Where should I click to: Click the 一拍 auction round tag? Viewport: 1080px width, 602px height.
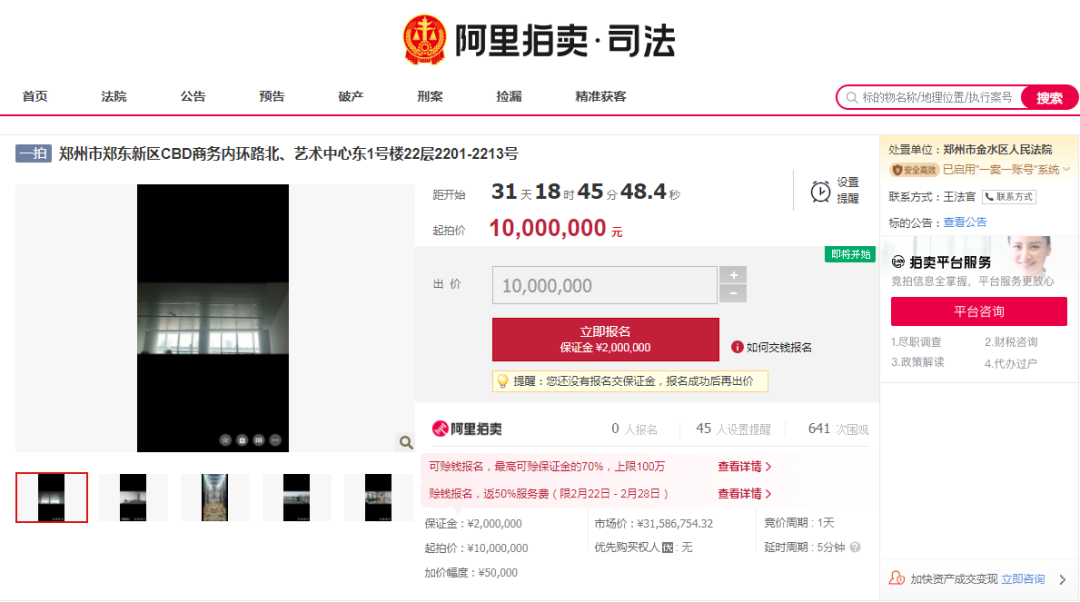click(33, 154)
